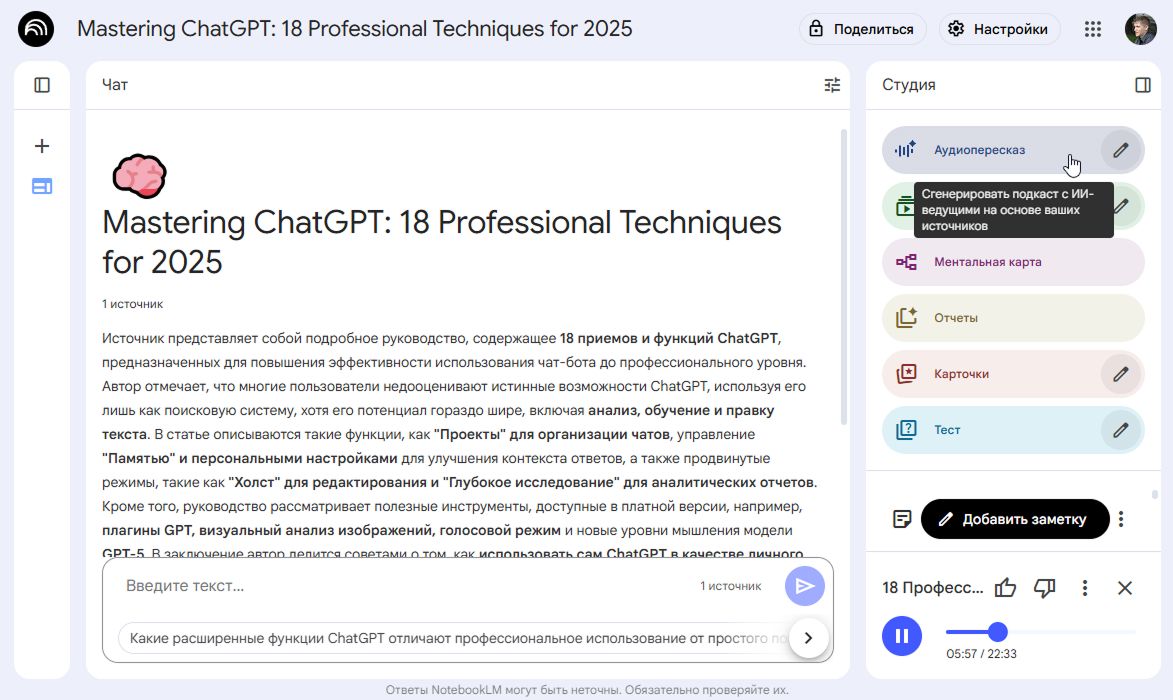
Task: Customize Тест with the pencil icon
Action: coord(1121,430)
